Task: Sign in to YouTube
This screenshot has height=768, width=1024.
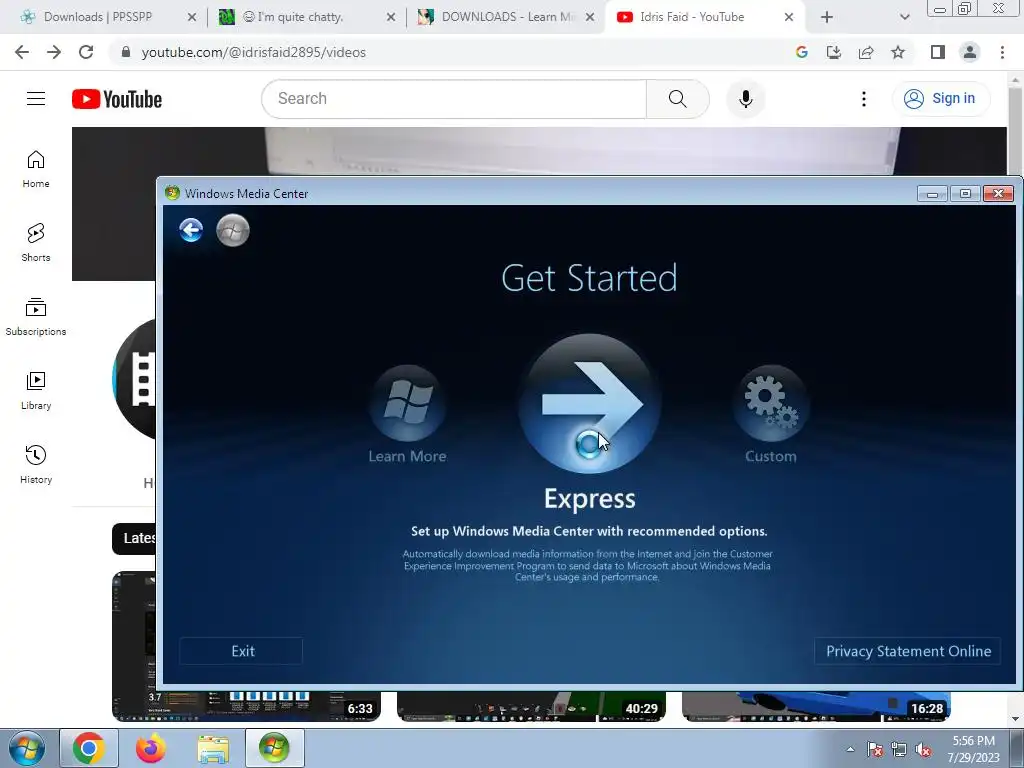Action: pyautogui.click(x=940, y=99)
